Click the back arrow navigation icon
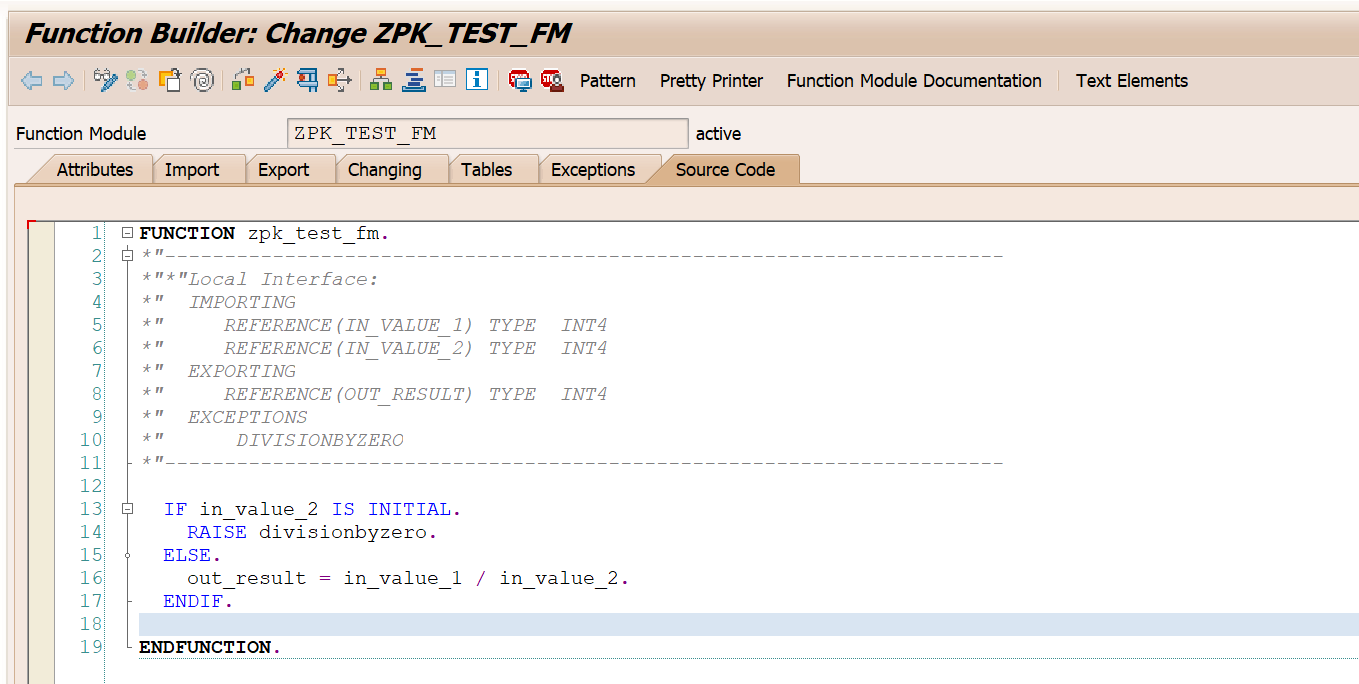This screenshot has height=684, width=1359. 31,81
